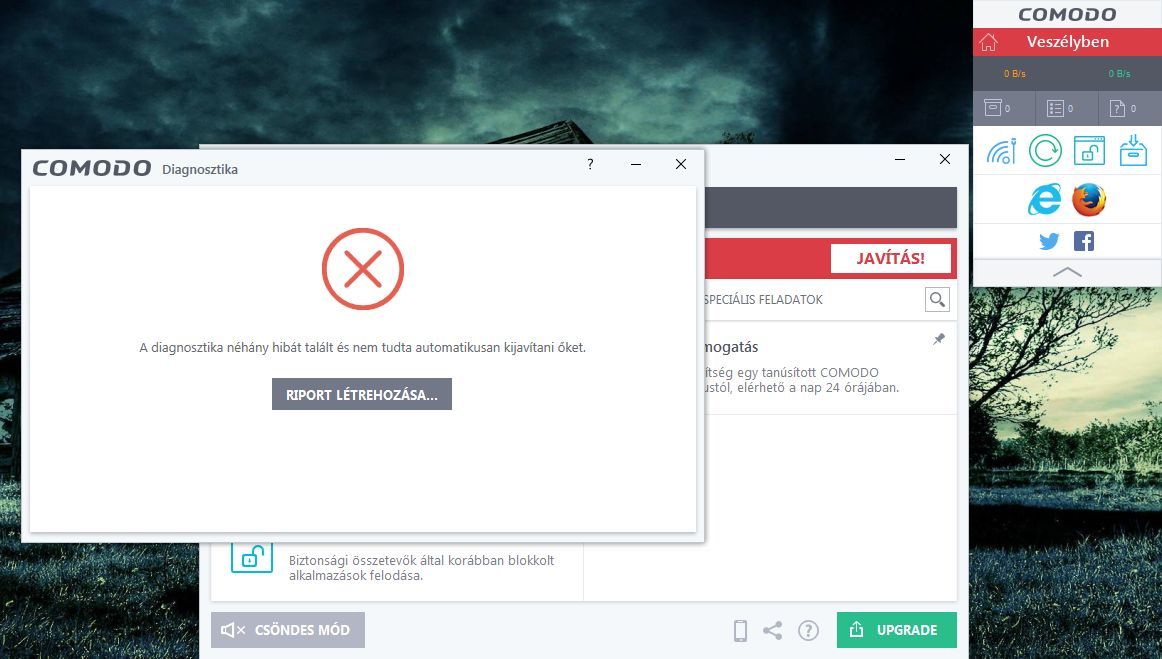Click the Upgrade button
Image resolution: width=1162 pixels, height=659 pixels.
point(897,630)
